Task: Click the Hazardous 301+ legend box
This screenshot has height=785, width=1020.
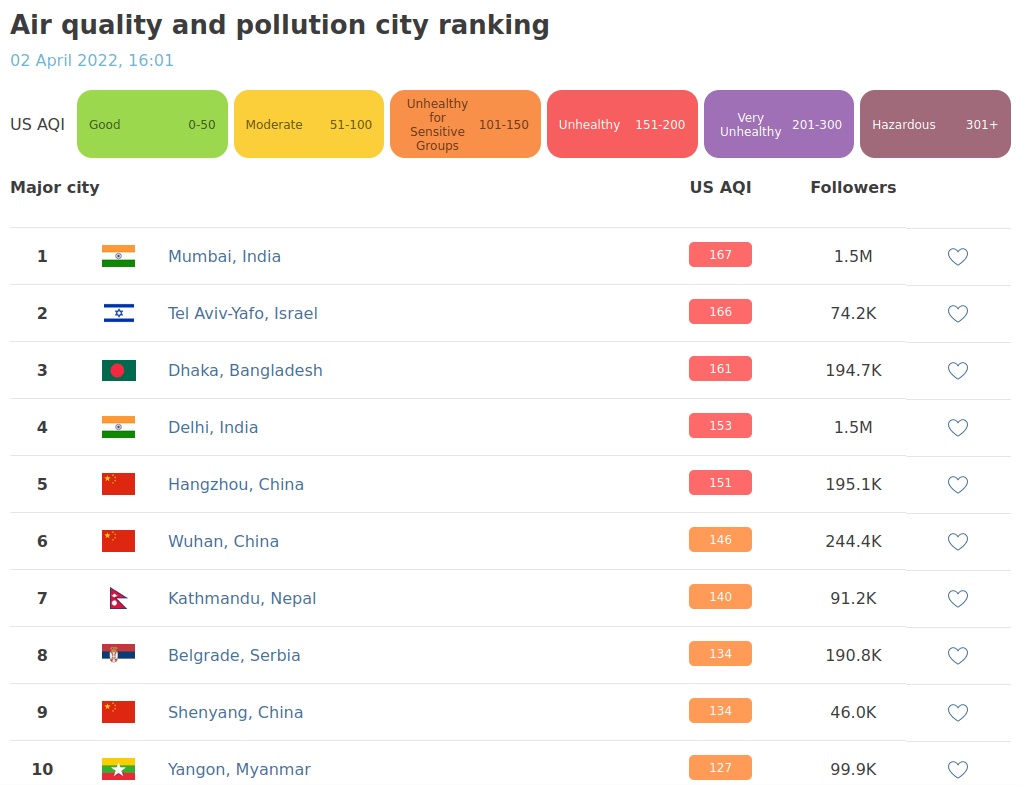Action: [935, 125]
